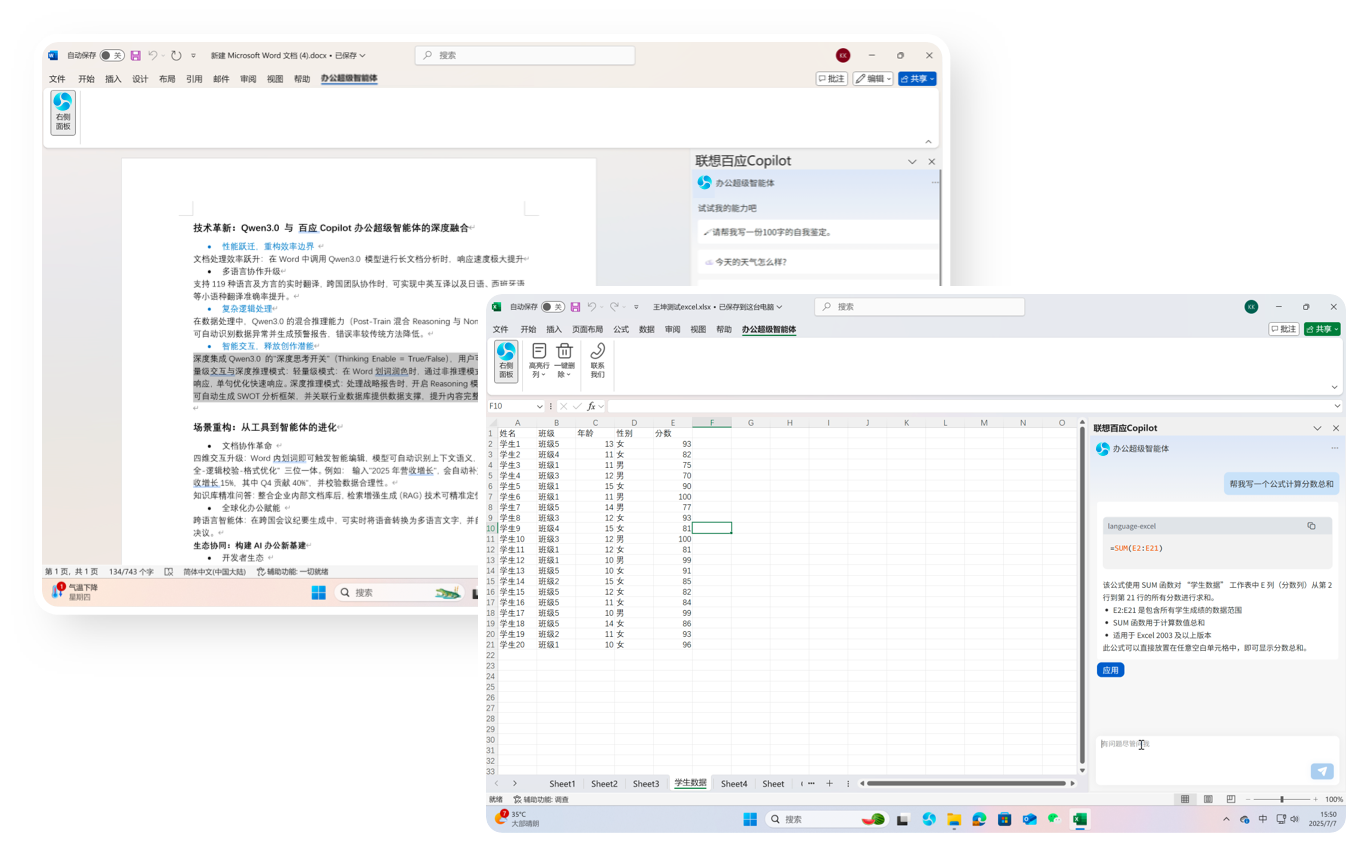The width and height of the screenshot is (1354, 842).
Task: Open the Name Box dropdown for F10
Action: [540, 406]
